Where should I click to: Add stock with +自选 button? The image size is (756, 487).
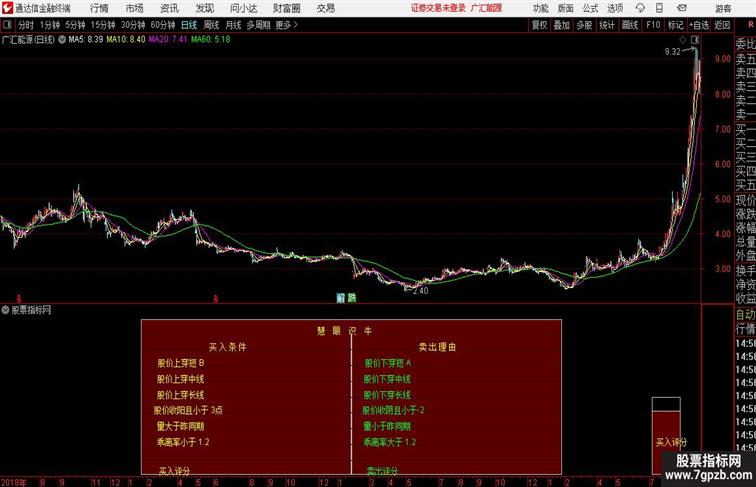point(699,25)
